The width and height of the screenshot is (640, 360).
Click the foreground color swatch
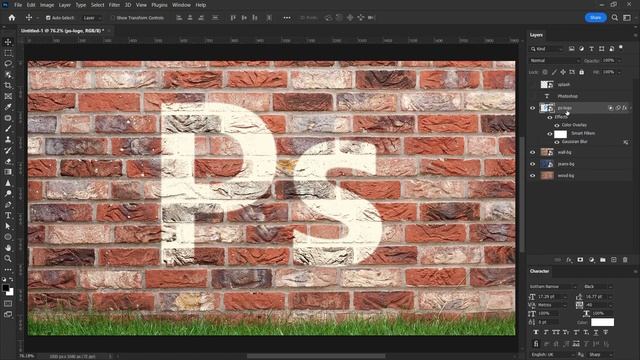tap(5, 288)
